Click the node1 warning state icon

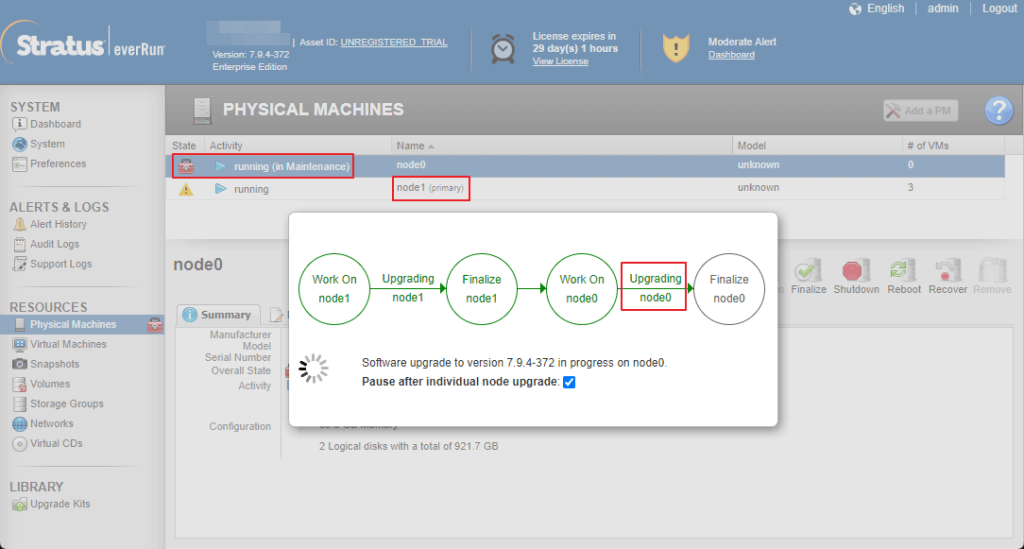186,189
